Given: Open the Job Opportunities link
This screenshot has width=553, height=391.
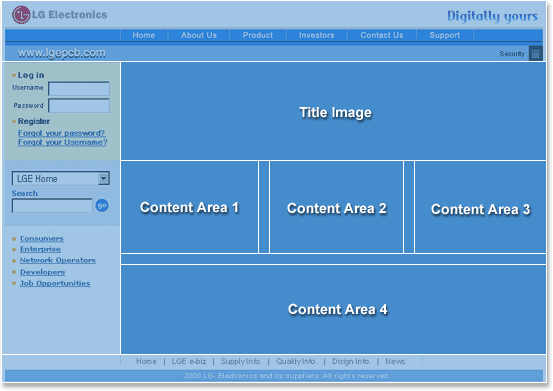Looking at the screenshot, I should pos(55,283).
